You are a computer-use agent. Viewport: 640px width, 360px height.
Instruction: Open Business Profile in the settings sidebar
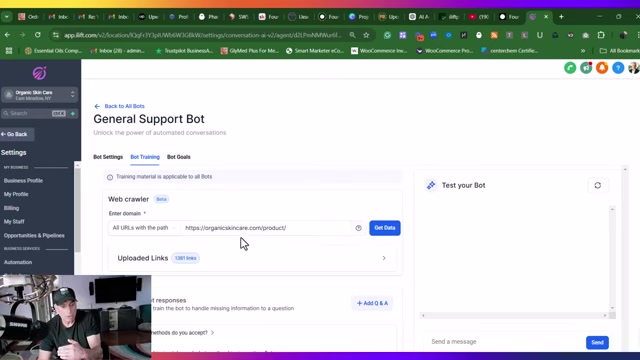tap(23, 180)
